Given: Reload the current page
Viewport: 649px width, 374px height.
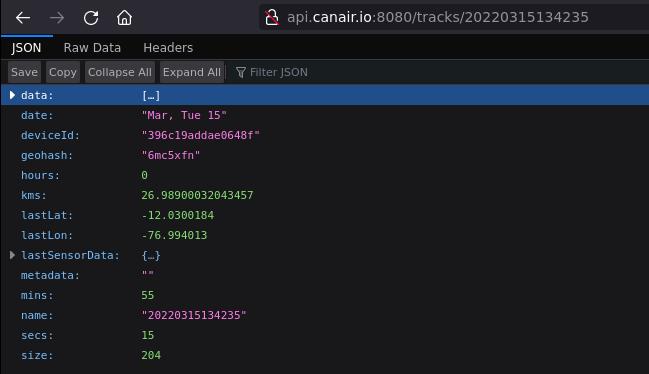Looking at the screenshot, I should click(91, 18).
